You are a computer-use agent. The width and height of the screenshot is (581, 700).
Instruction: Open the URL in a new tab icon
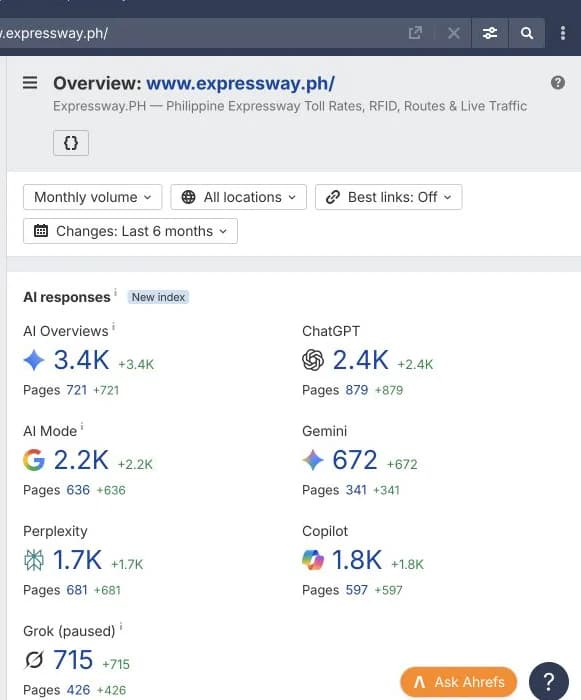pos(415,33)
